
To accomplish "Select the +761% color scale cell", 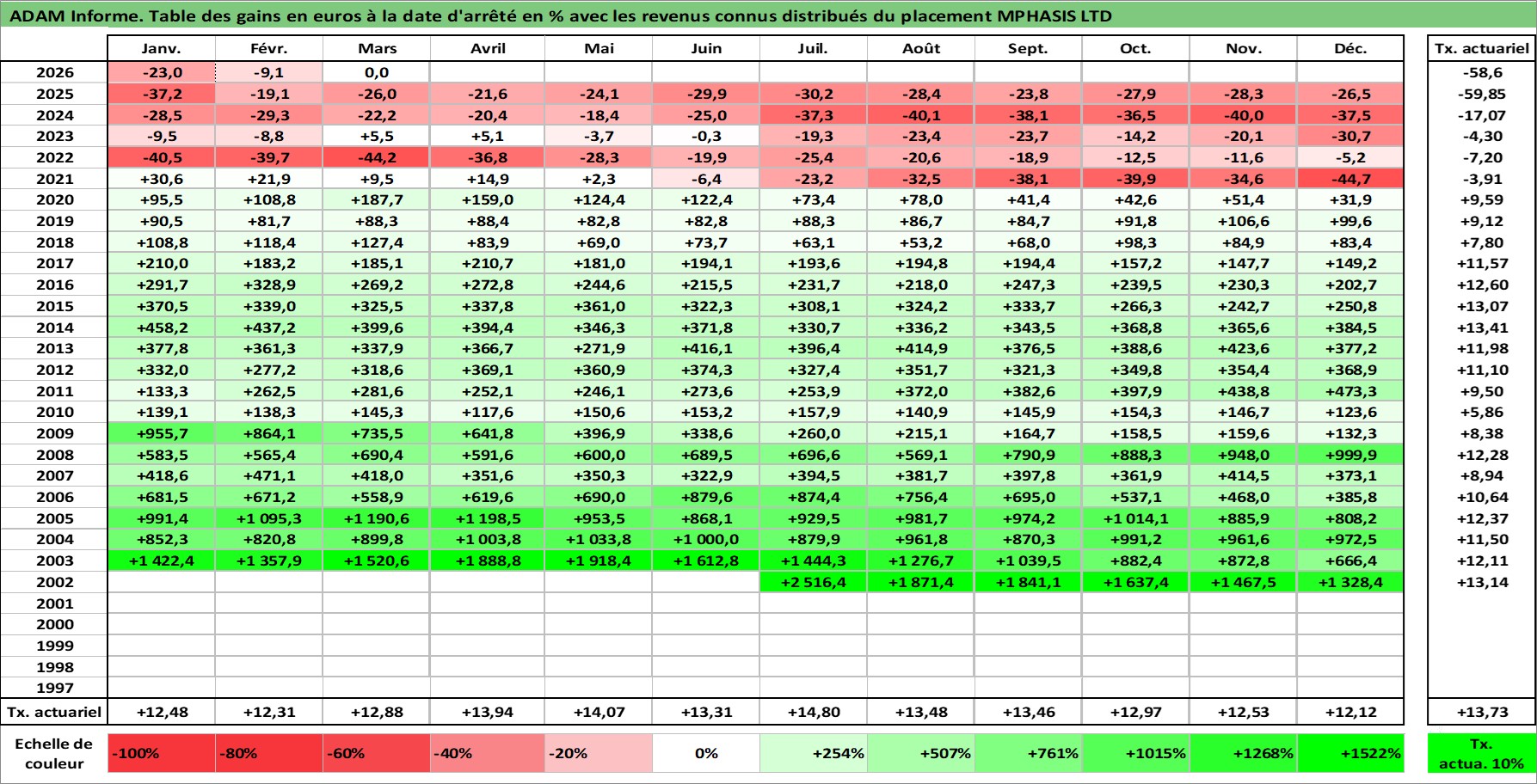I will pos(1028,753).
